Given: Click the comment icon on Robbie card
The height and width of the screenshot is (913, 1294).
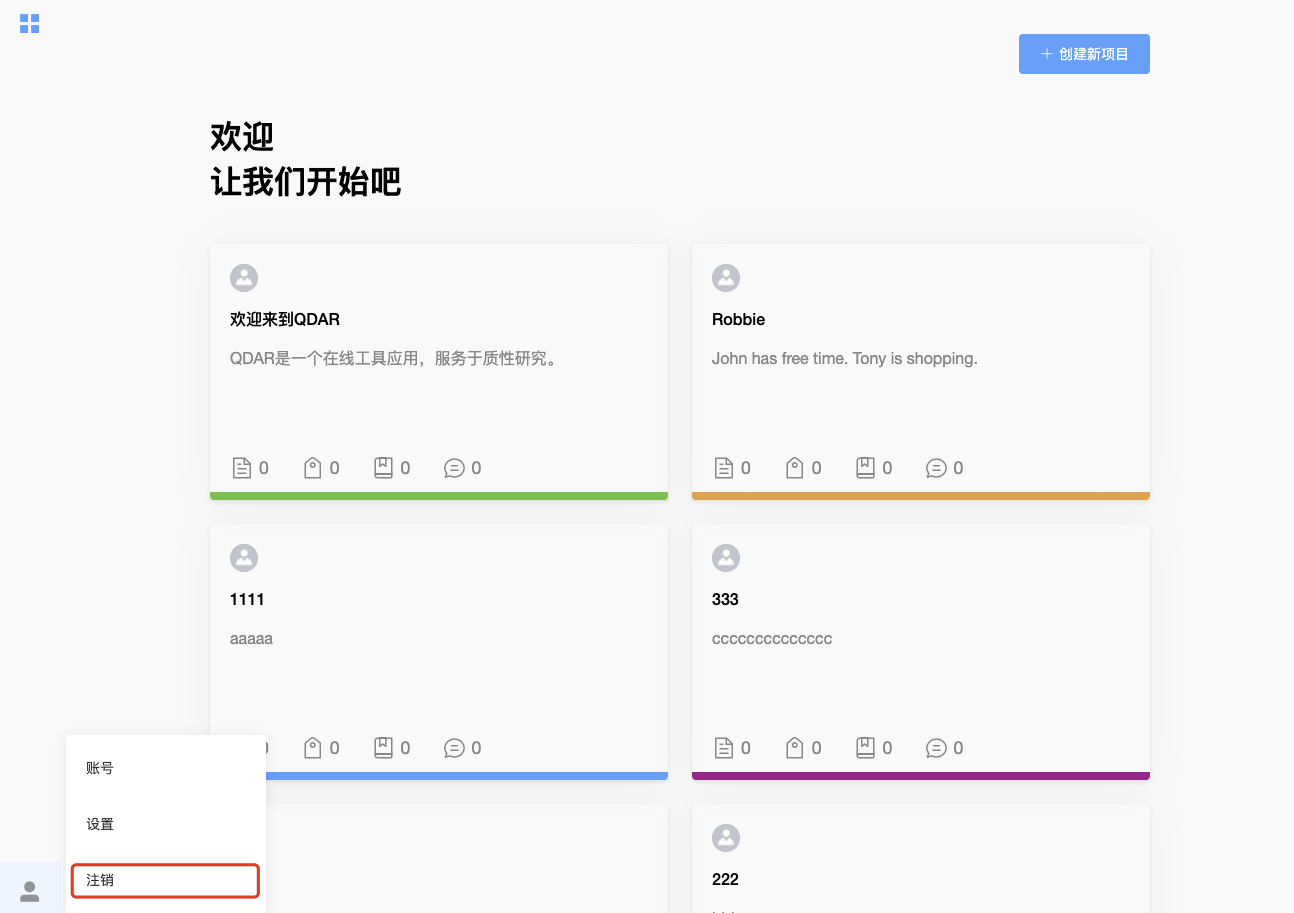Looking at the screenshot, I should pos(936,468).
